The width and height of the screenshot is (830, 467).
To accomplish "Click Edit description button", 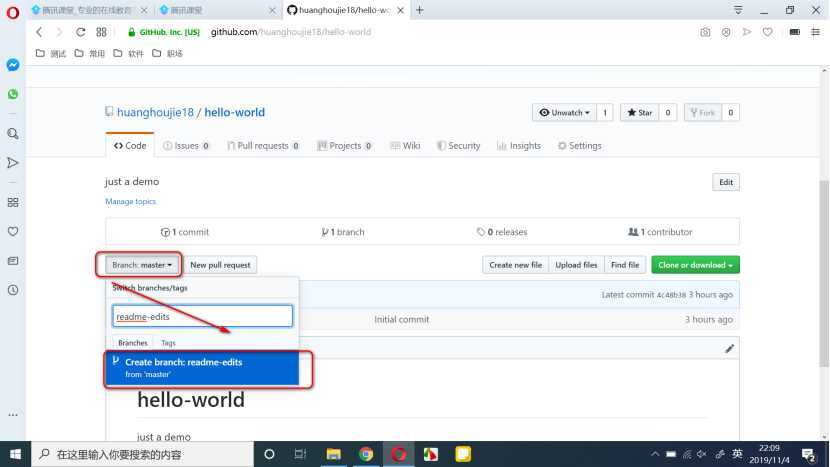I will pos(726,182).
